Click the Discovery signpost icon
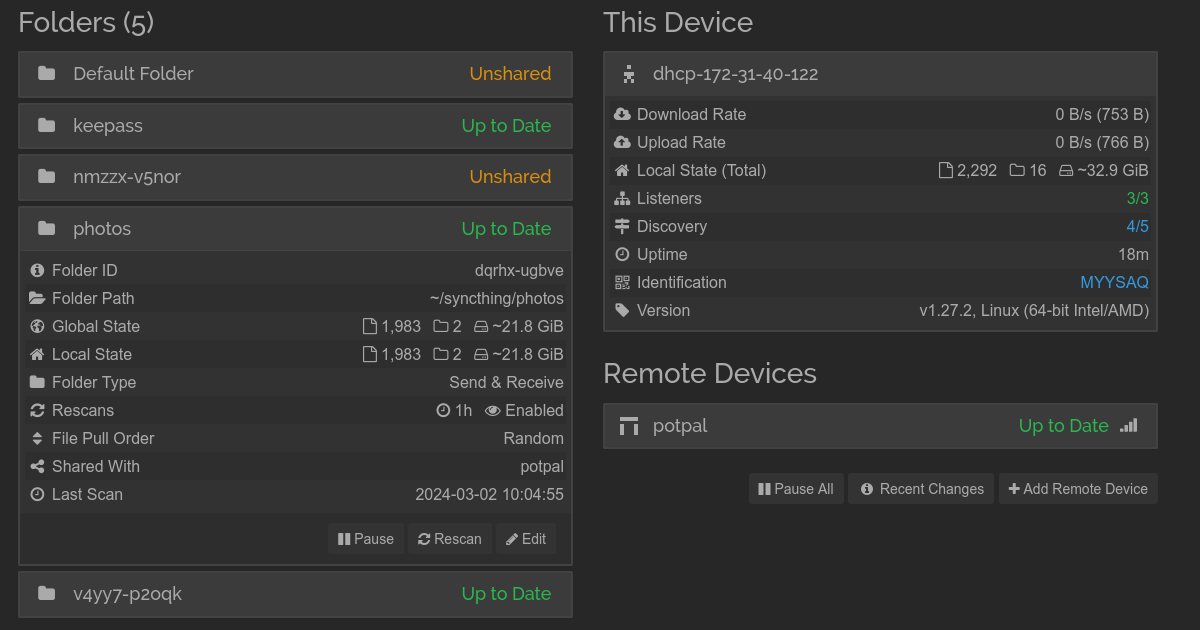The image size is (1200, 630). [622, 227]
